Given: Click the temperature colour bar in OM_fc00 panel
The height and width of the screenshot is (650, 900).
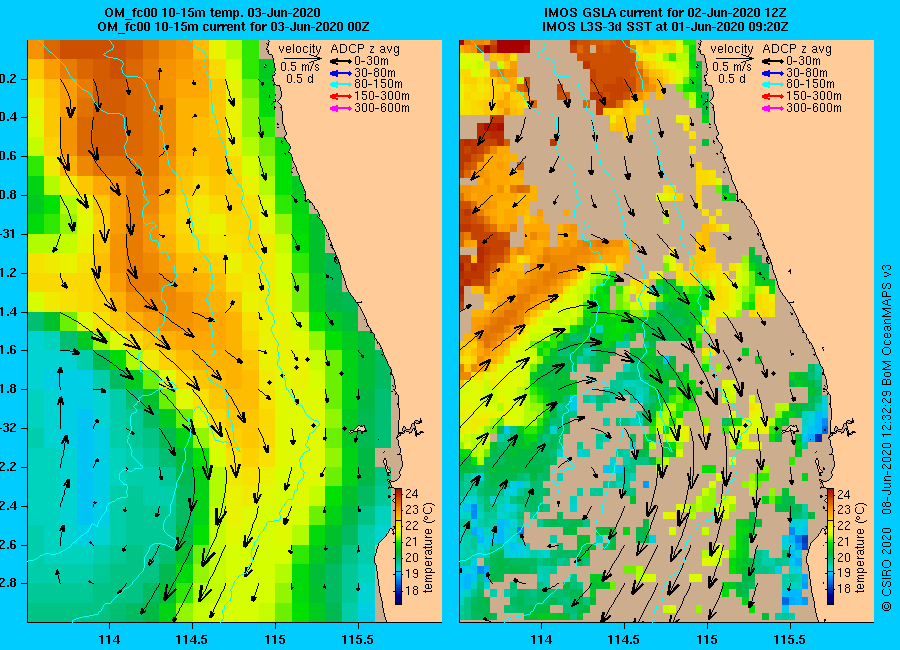Looking at the screenshot, I should 398,546.
